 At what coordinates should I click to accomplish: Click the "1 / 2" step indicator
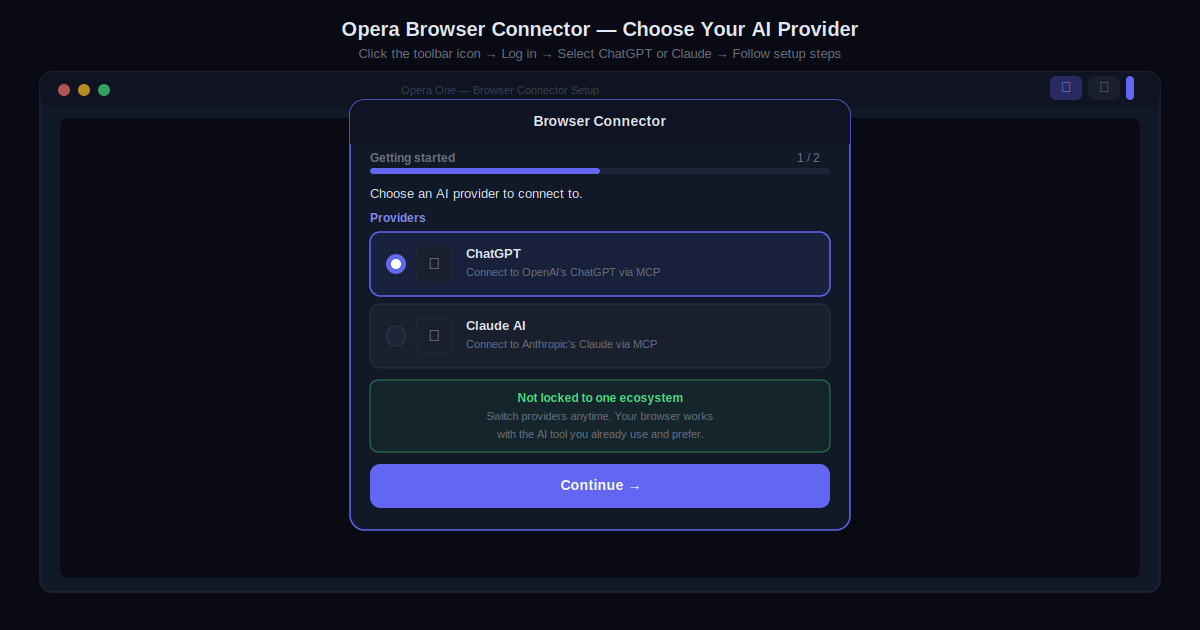pyautogui.click(x=808, y=158)
